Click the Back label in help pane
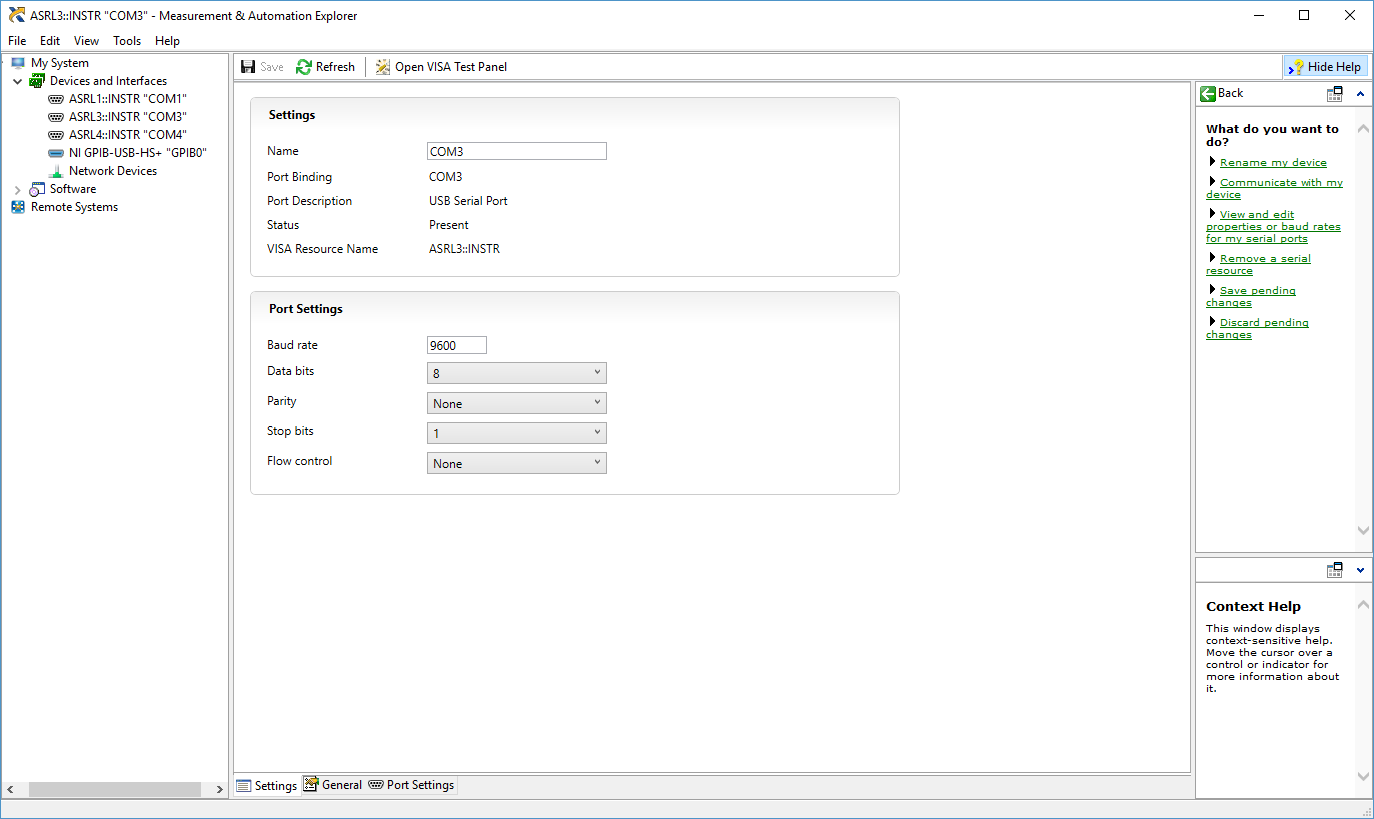The image size is (1374, 819). 1230,93
